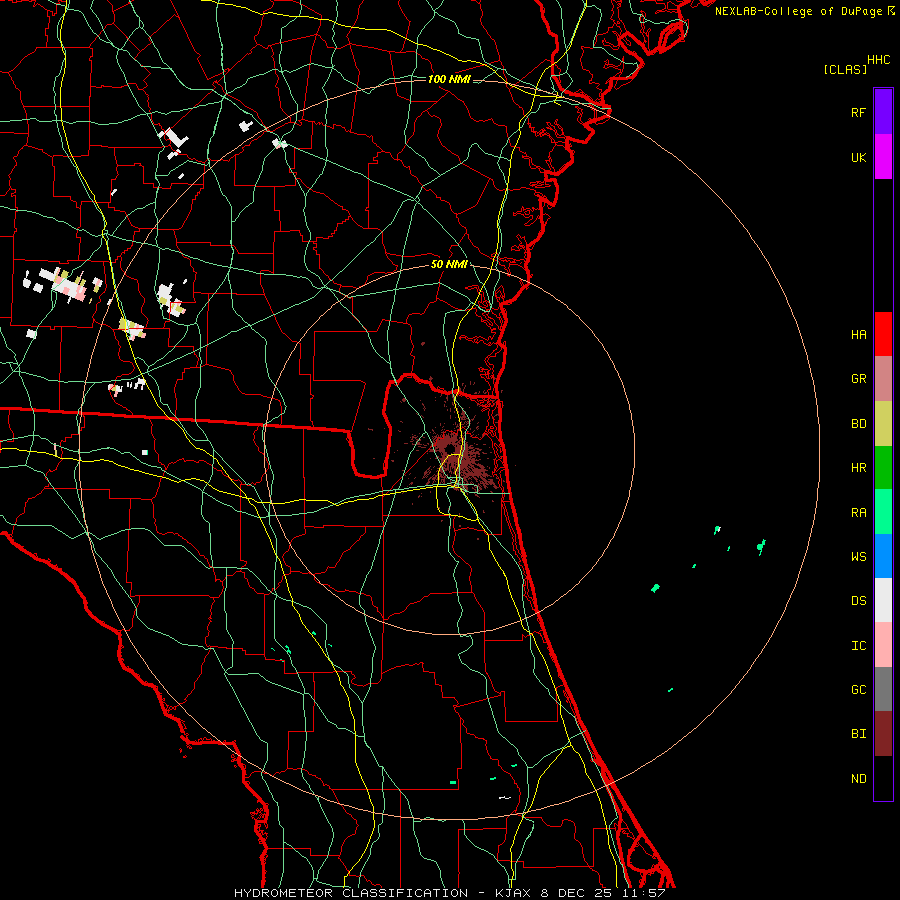Pick the green HR heavy rain swatch
The image size is (900, 900).
click(883, 468)
